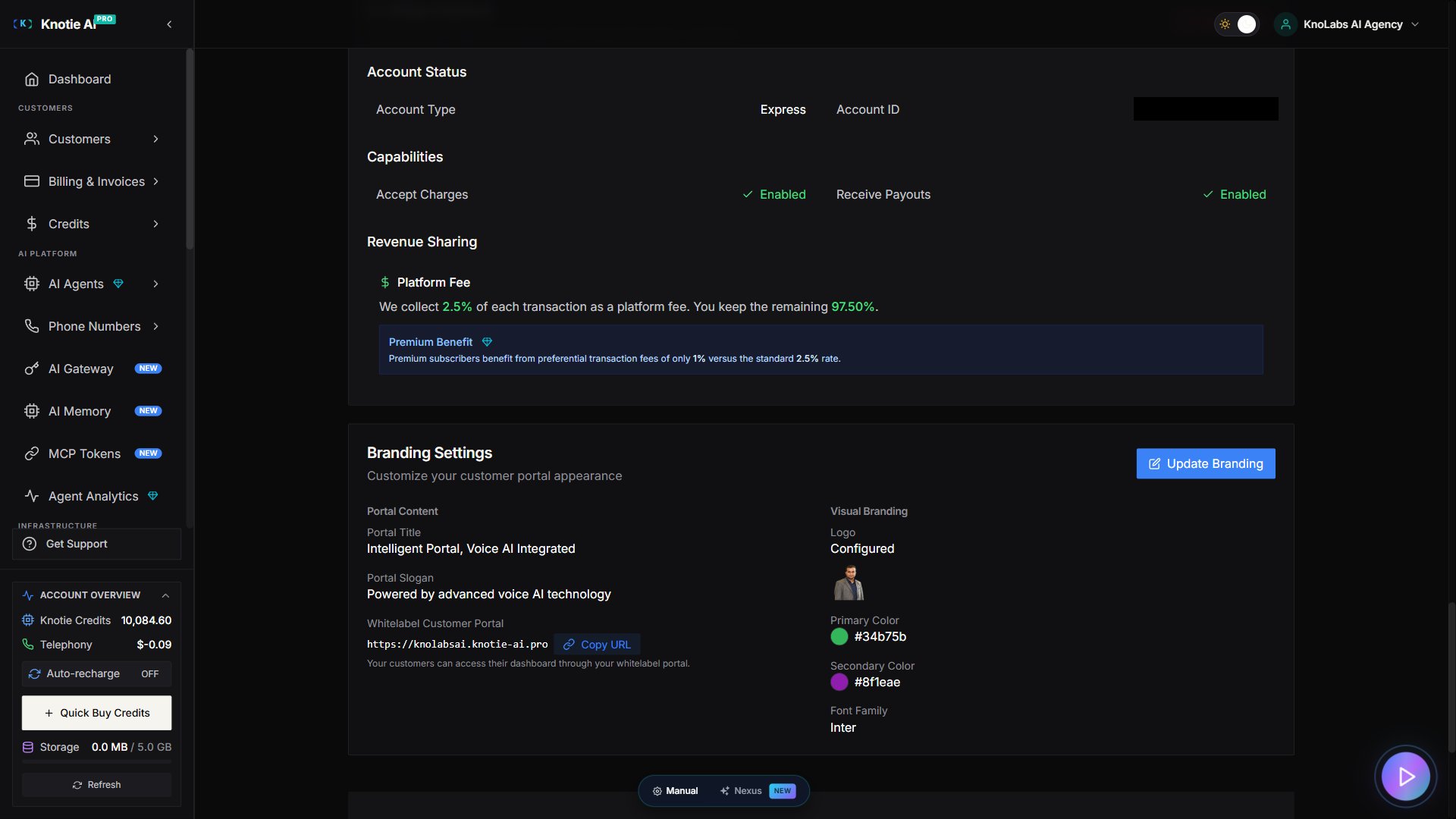The image size is (1456, 819).
Task: Expand the AI Agents submenu chevron
Action: click(155, 284)
